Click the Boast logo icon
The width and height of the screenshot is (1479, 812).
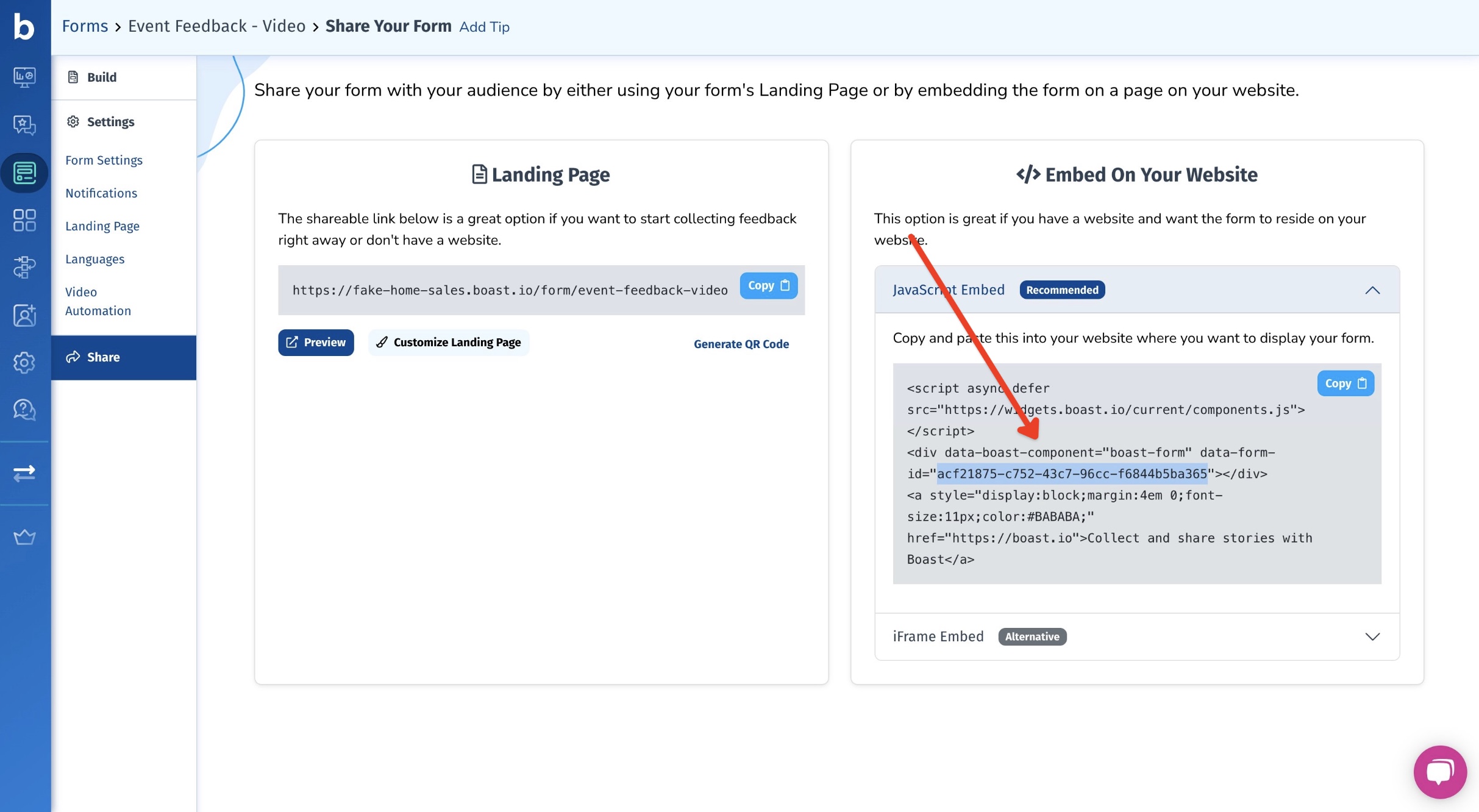tap(24, 27)
